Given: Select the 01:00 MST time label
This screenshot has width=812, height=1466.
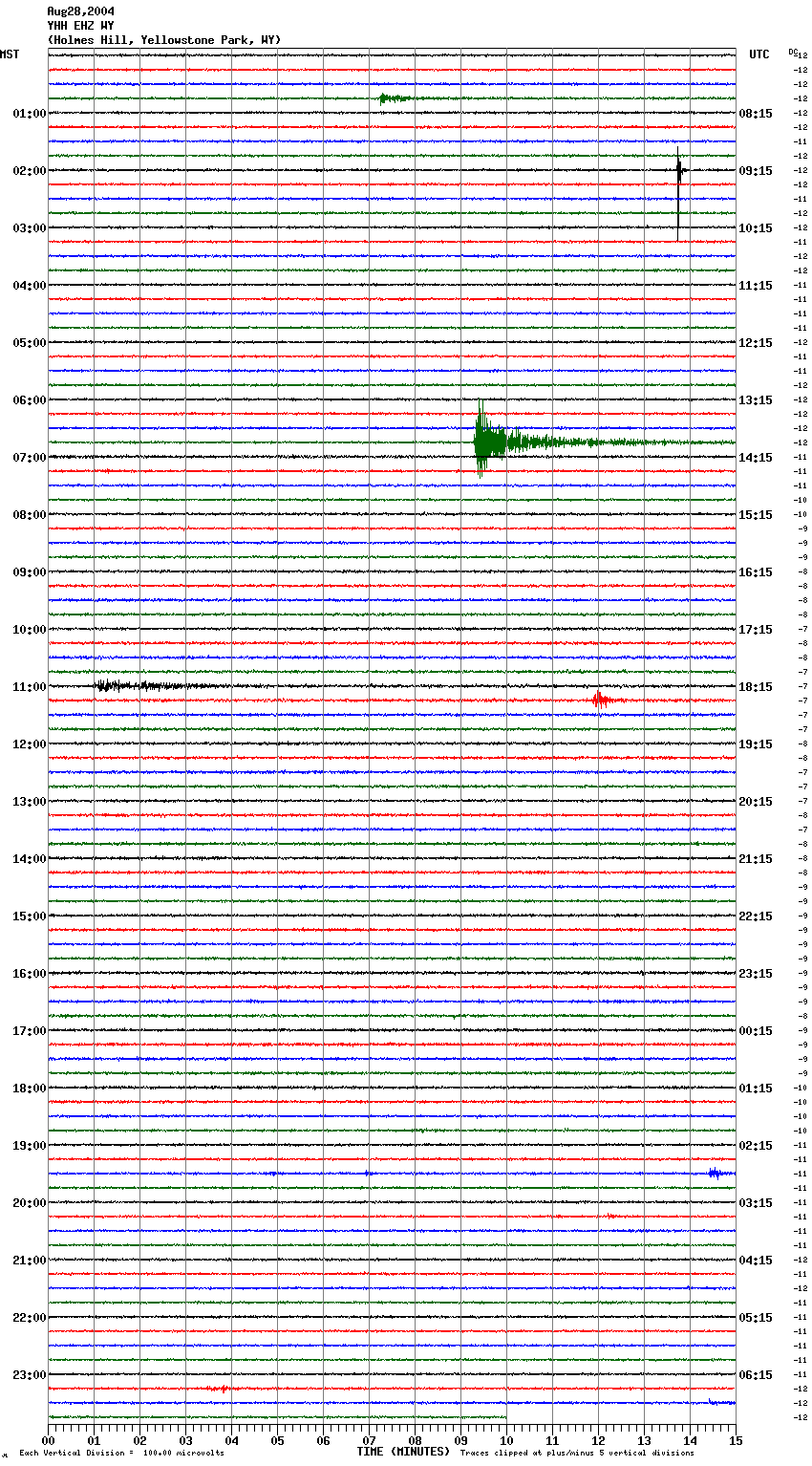Looking at the screenshot, I should click(30, 114).
